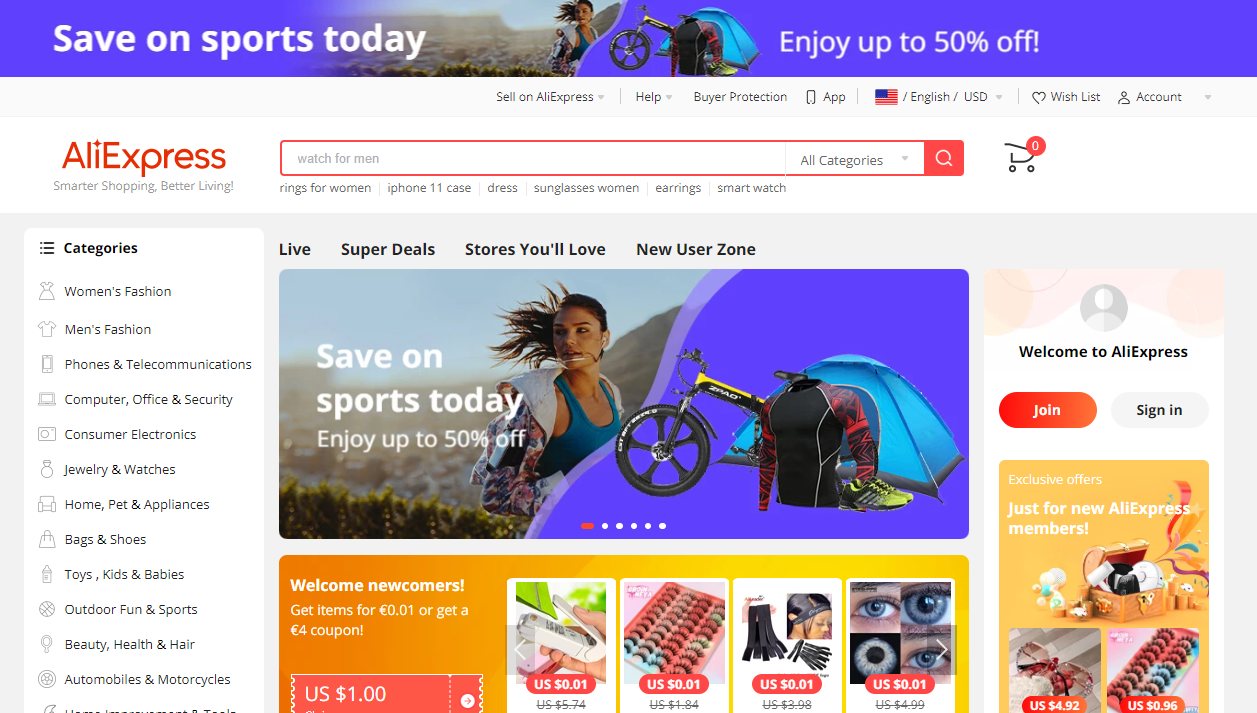
Task: Click the Women's Fashion dress icon
Action: click(x=46, y=291)
